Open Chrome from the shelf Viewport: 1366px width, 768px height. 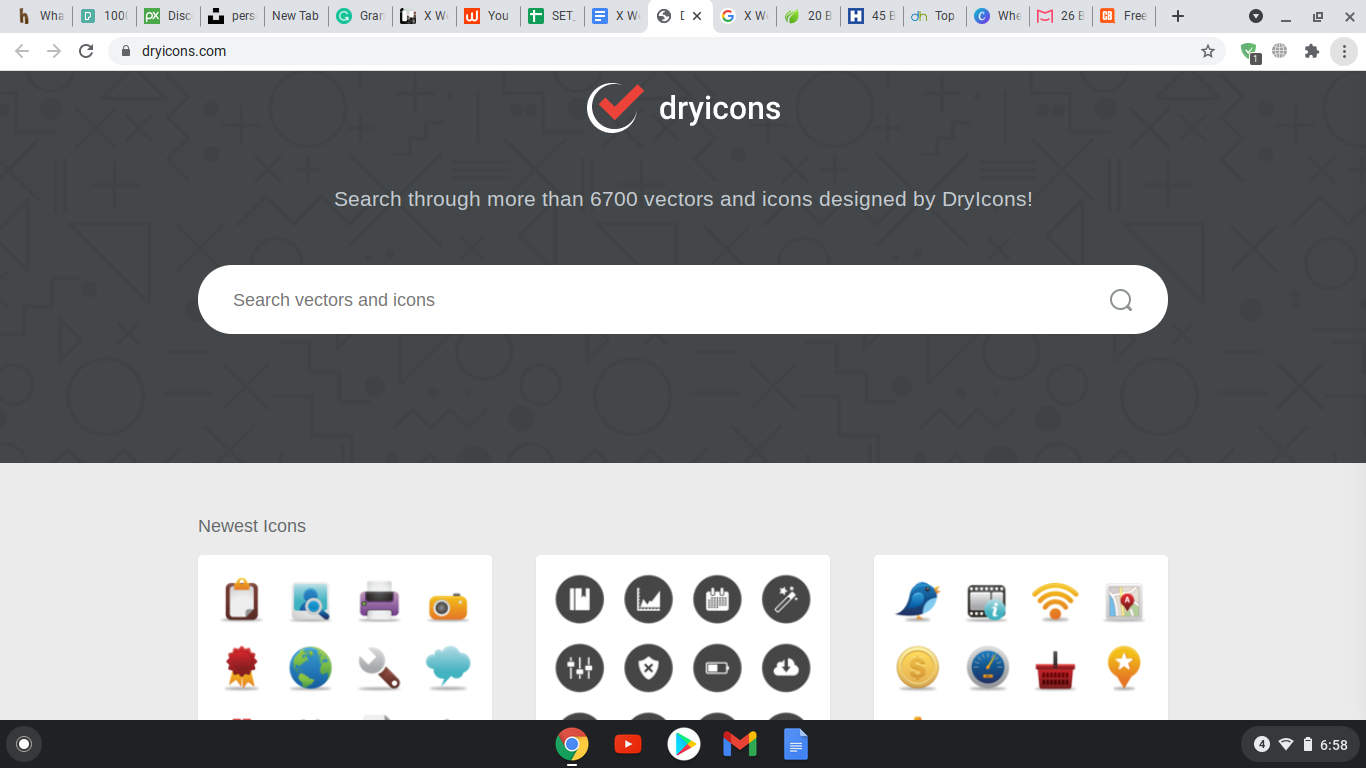[572, 744]
